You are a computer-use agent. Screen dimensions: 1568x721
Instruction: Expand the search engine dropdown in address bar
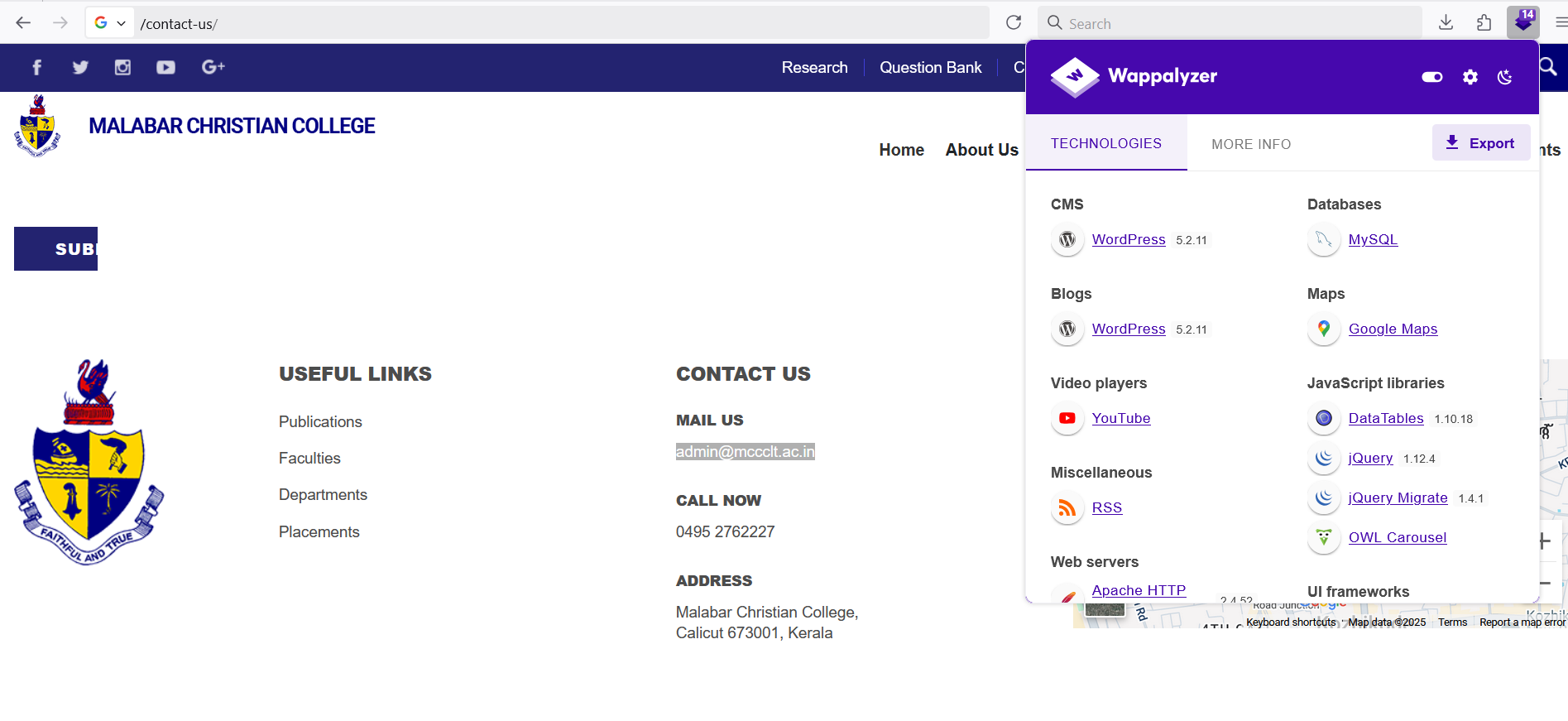point(110,23)
